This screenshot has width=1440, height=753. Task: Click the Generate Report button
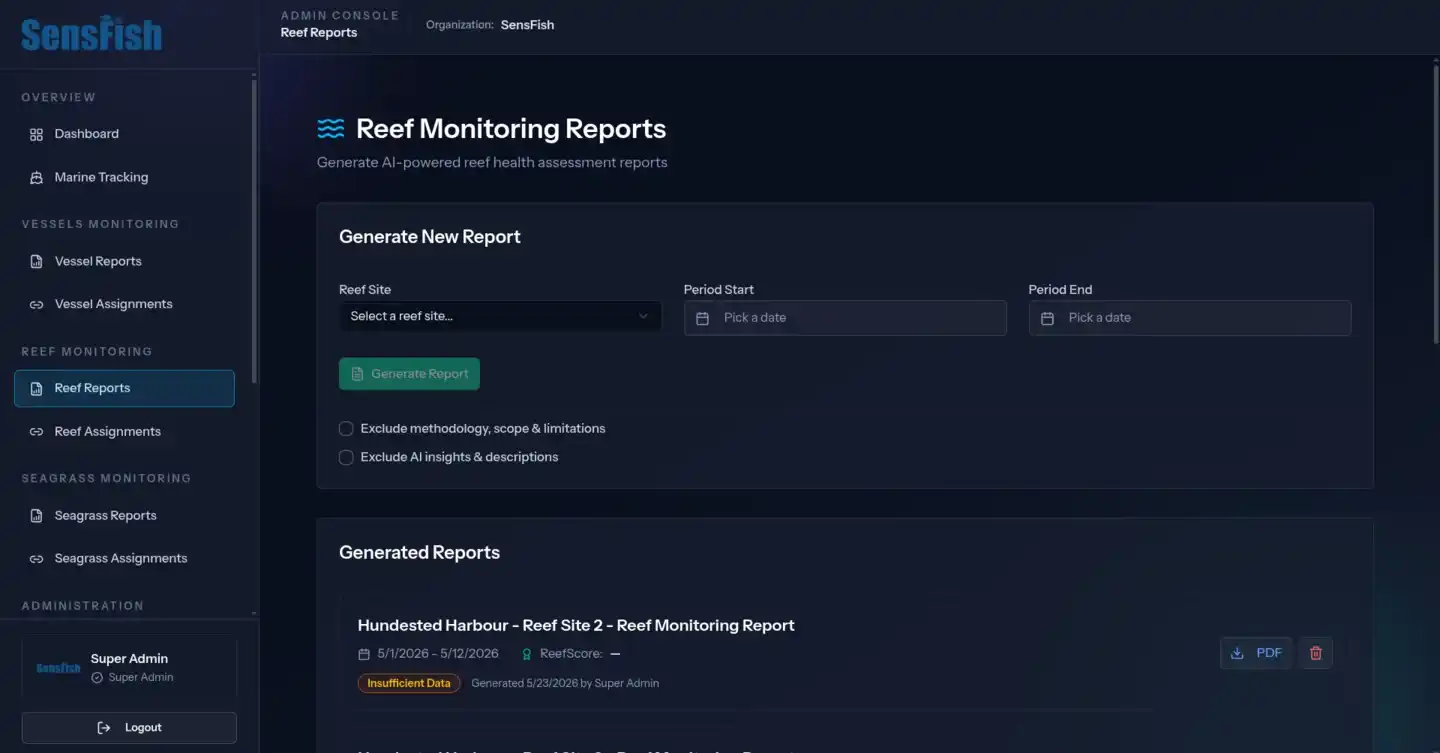pyautogui.click(x=409, y=374)
